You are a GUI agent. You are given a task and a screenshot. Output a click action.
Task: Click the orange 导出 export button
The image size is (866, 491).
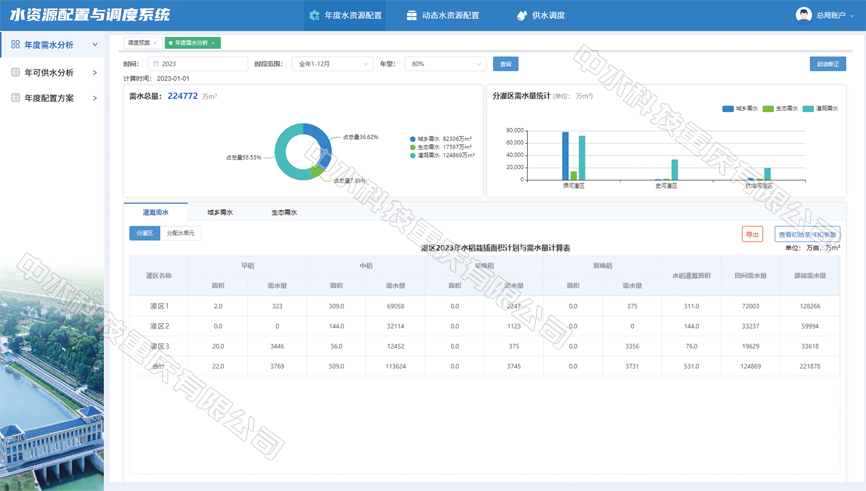752,234
